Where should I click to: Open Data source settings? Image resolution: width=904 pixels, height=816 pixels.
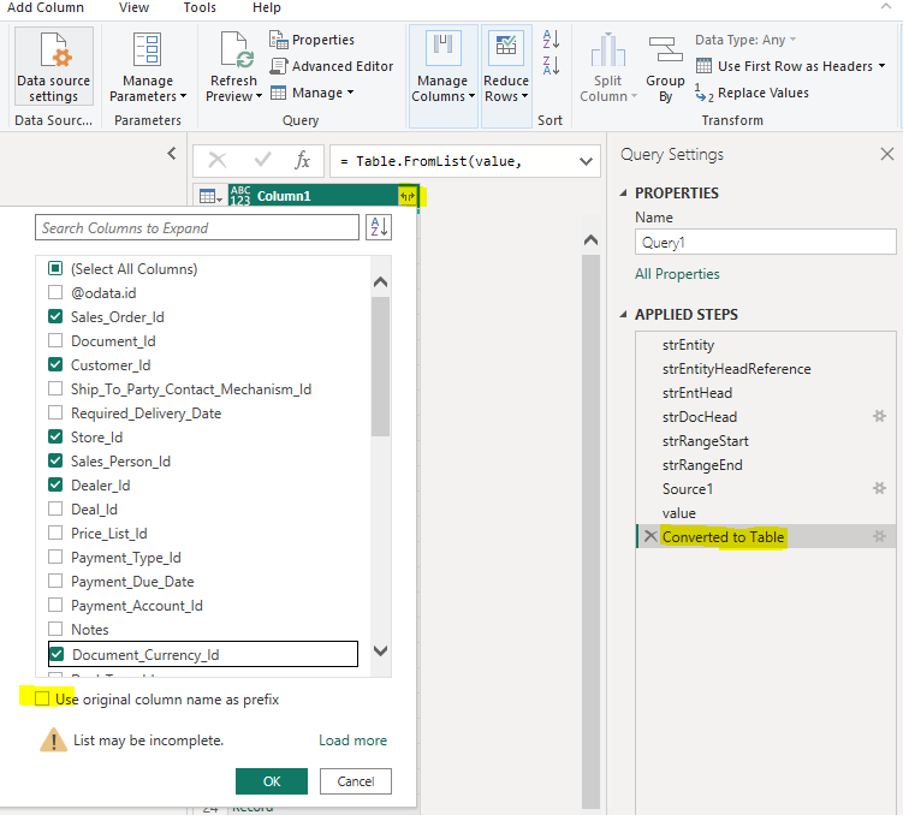[x=54, y=66]
